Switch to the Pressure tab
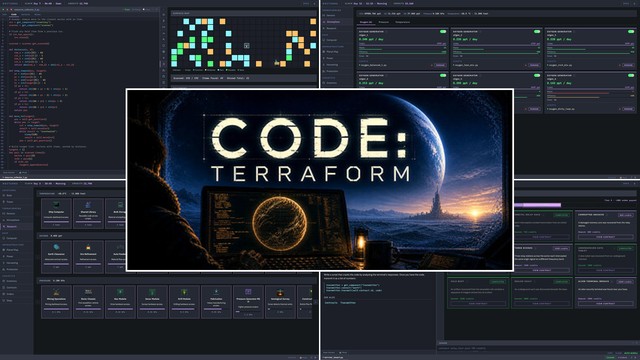The width and height of the screenshot is (640, 360). tap(384, 22)
